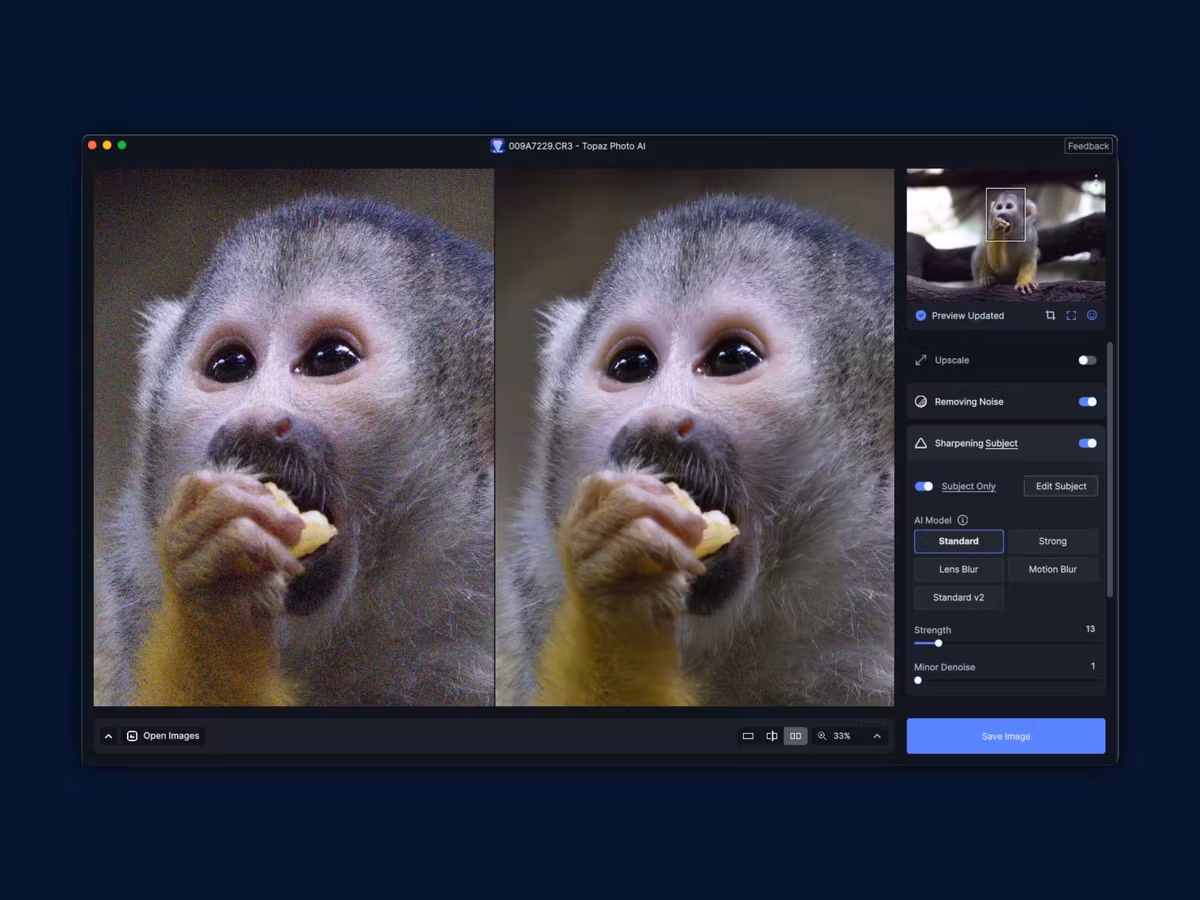Image resolution: width=1200 pixels, height=900 pixels.
Task: Choose the Motion Blur AI model
Action: click(x=1053, y=569)
